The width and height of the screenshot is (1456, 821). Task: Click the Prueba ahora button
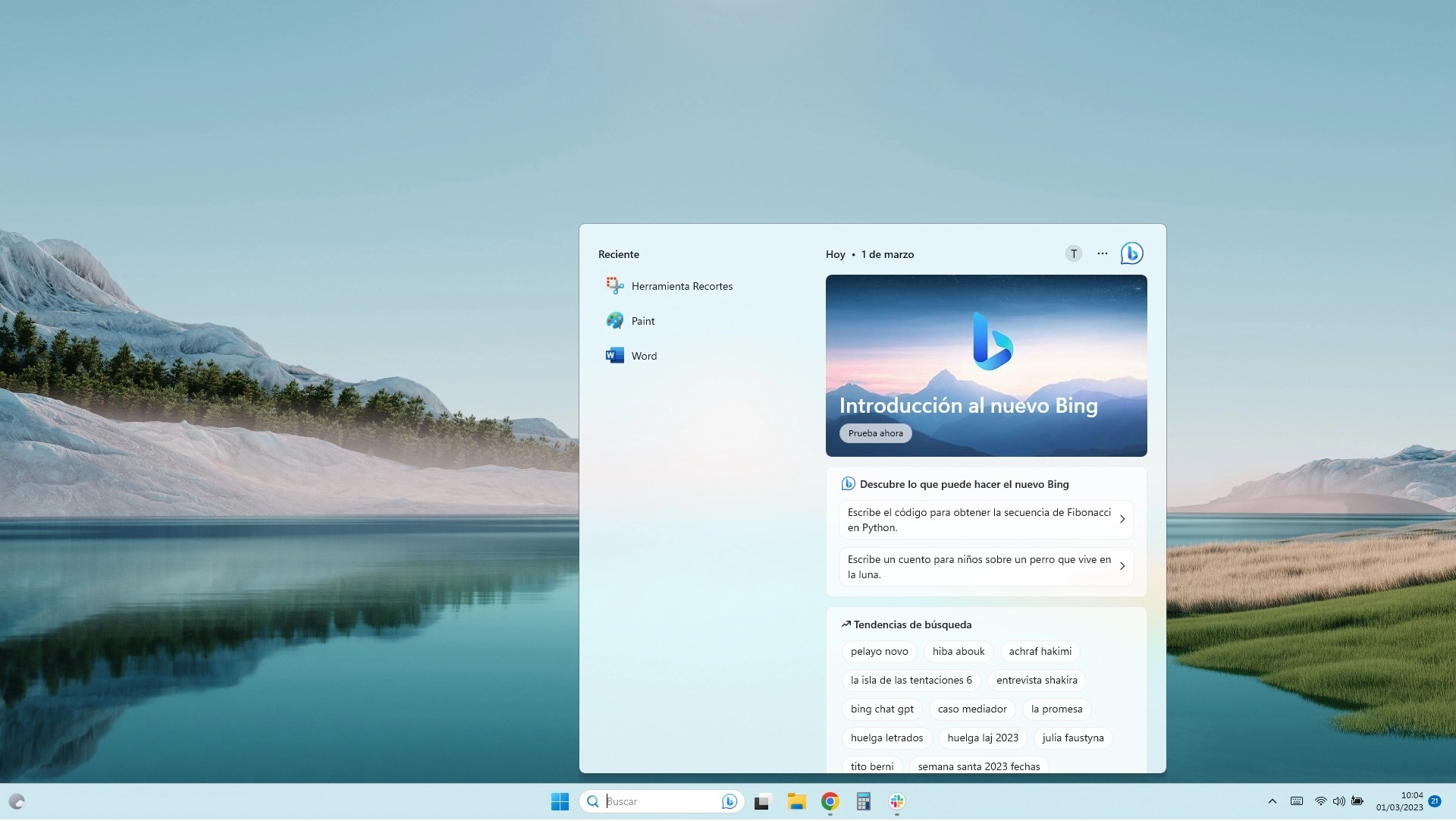pyautogui.click(x=875, y=433)
